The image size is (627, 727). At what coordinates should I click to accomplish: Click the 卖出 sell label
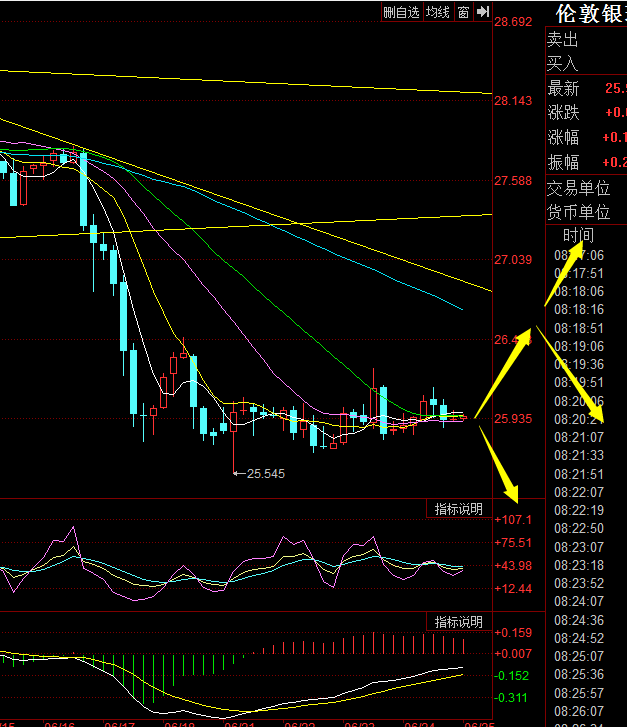(x=563, y=39)
